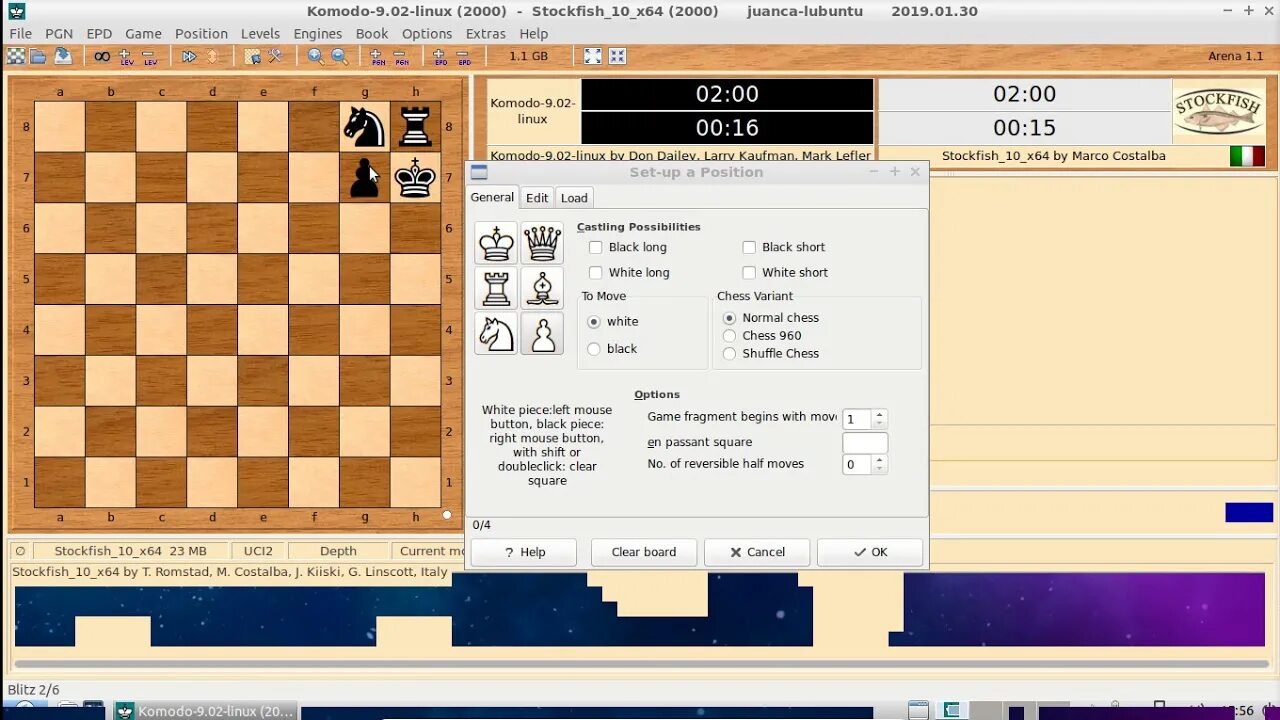Select the knight piece in Set-up dialog
Screen dimensions: 1280x720
(496, 333)
